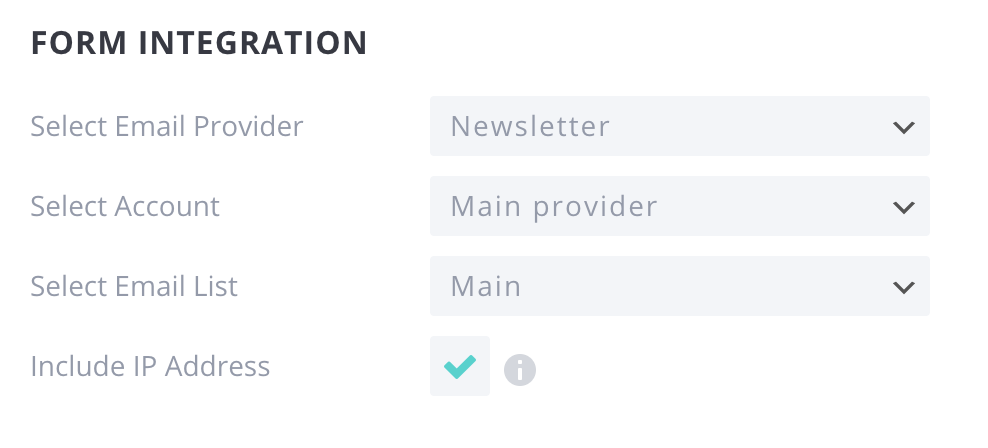The width and height of the screenshot is (988, 448).
Task: Click the Include IP Address label
Action: [x=150, y=366]
